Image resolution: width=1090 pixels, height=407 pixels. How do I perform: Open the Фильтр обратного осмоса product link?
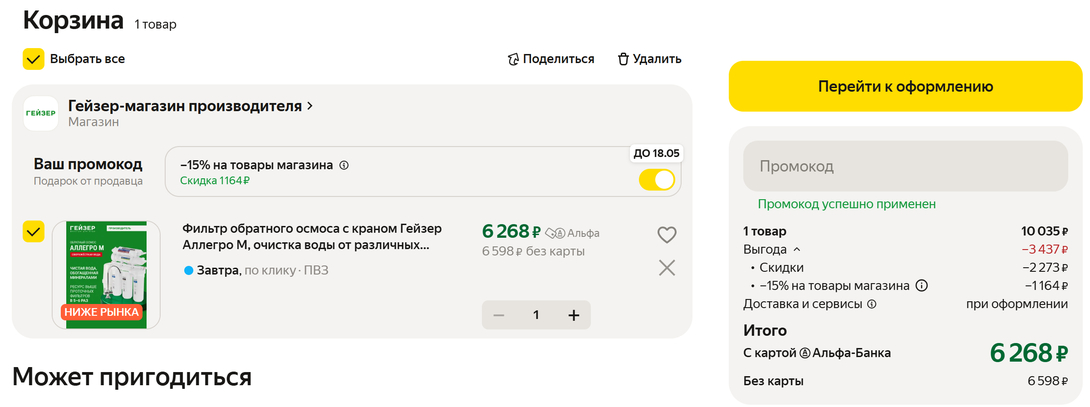(311, 236)
